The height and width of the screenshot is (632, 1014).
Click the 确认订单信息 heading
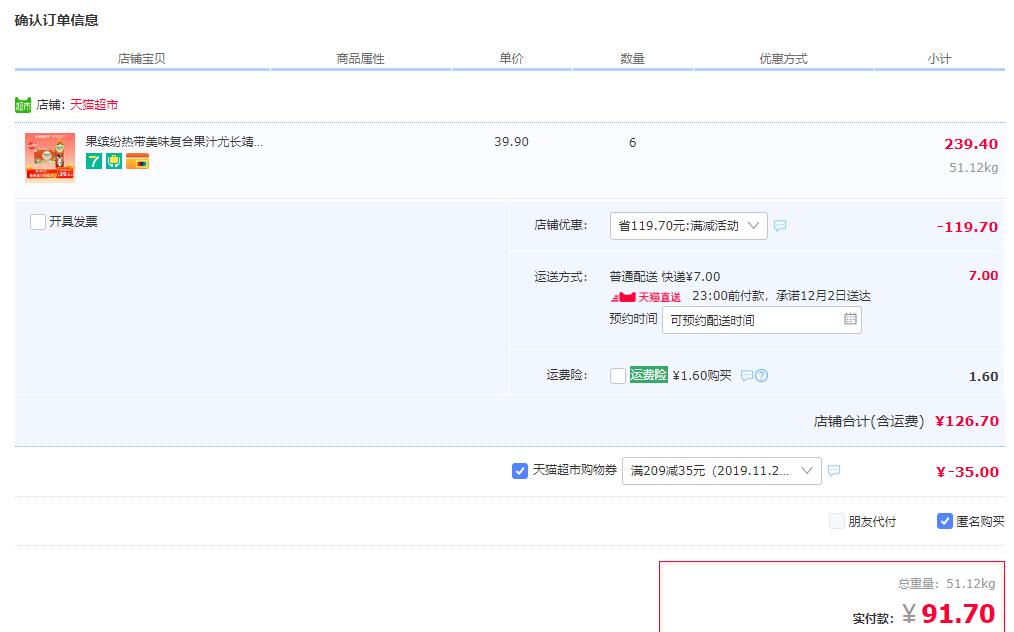point(56,20)
